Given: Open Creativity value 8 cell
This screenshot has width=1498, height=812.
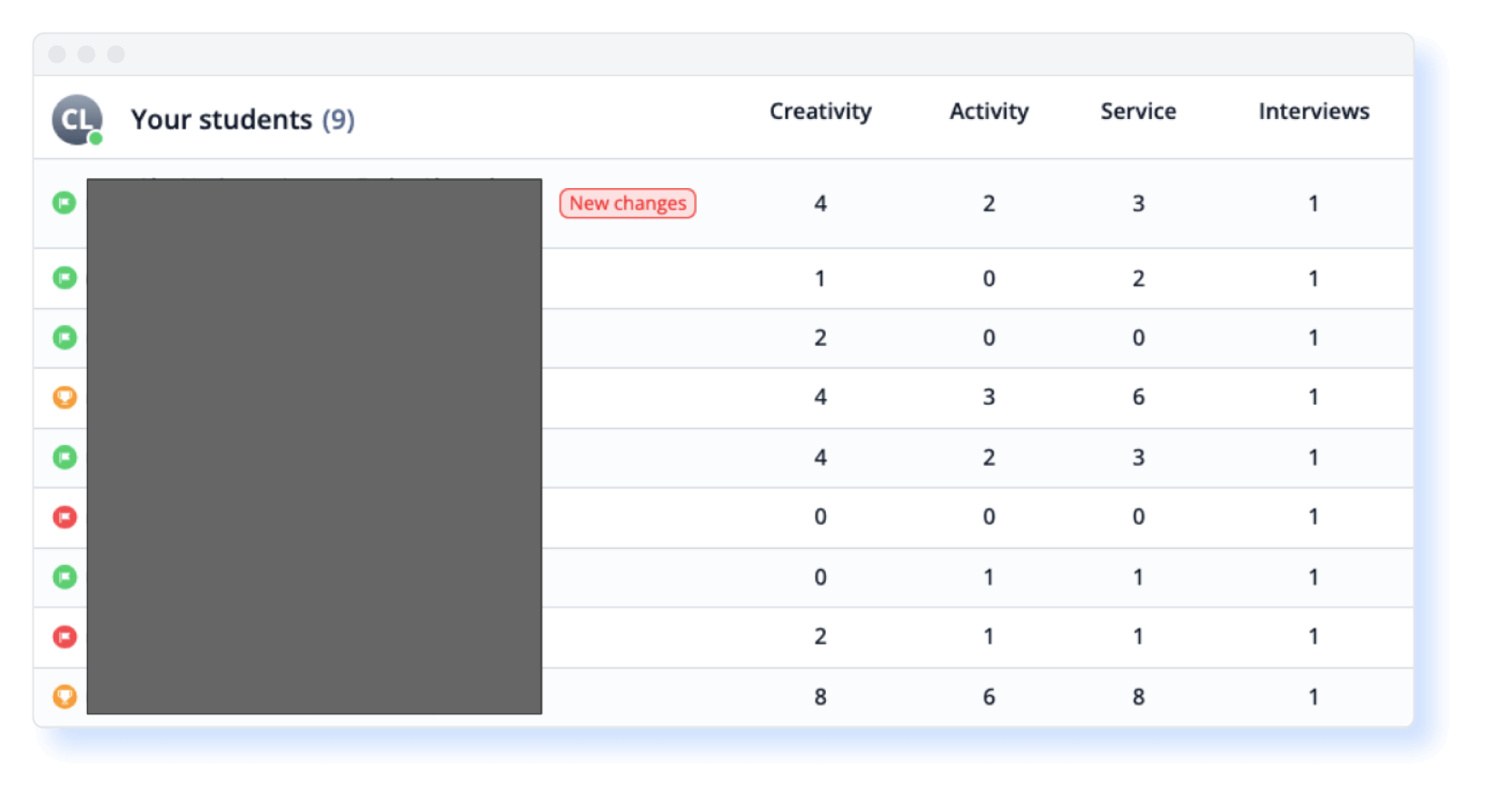Looking at the screenshot, I should pos(819,697).
